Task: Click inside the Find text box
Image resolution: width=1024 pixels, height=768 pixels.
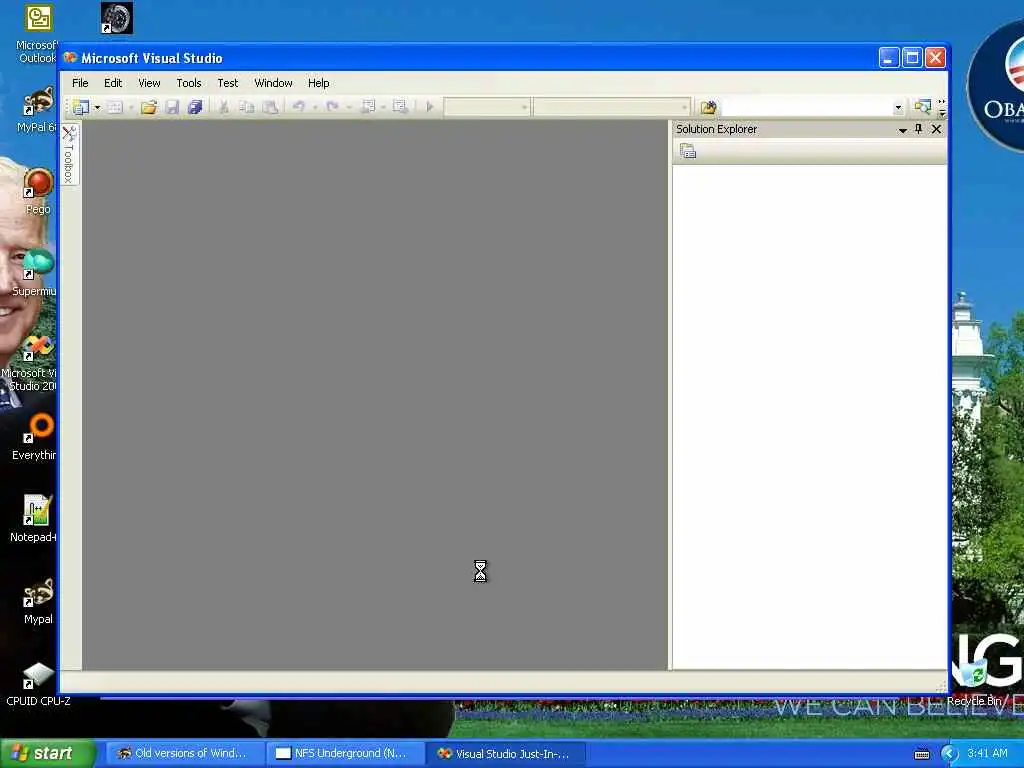Action: click(806, 107)
